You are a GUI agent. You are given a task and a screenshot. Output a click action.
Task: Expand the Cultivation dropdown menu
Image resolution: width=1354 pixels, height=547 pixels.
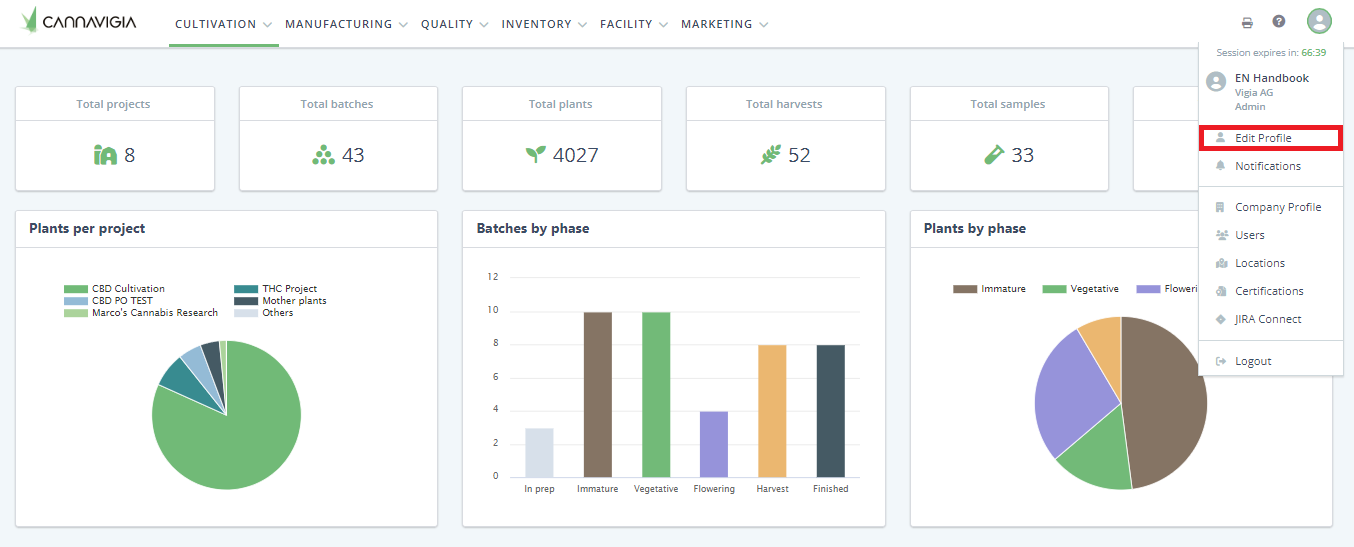(x=223, y=24)
